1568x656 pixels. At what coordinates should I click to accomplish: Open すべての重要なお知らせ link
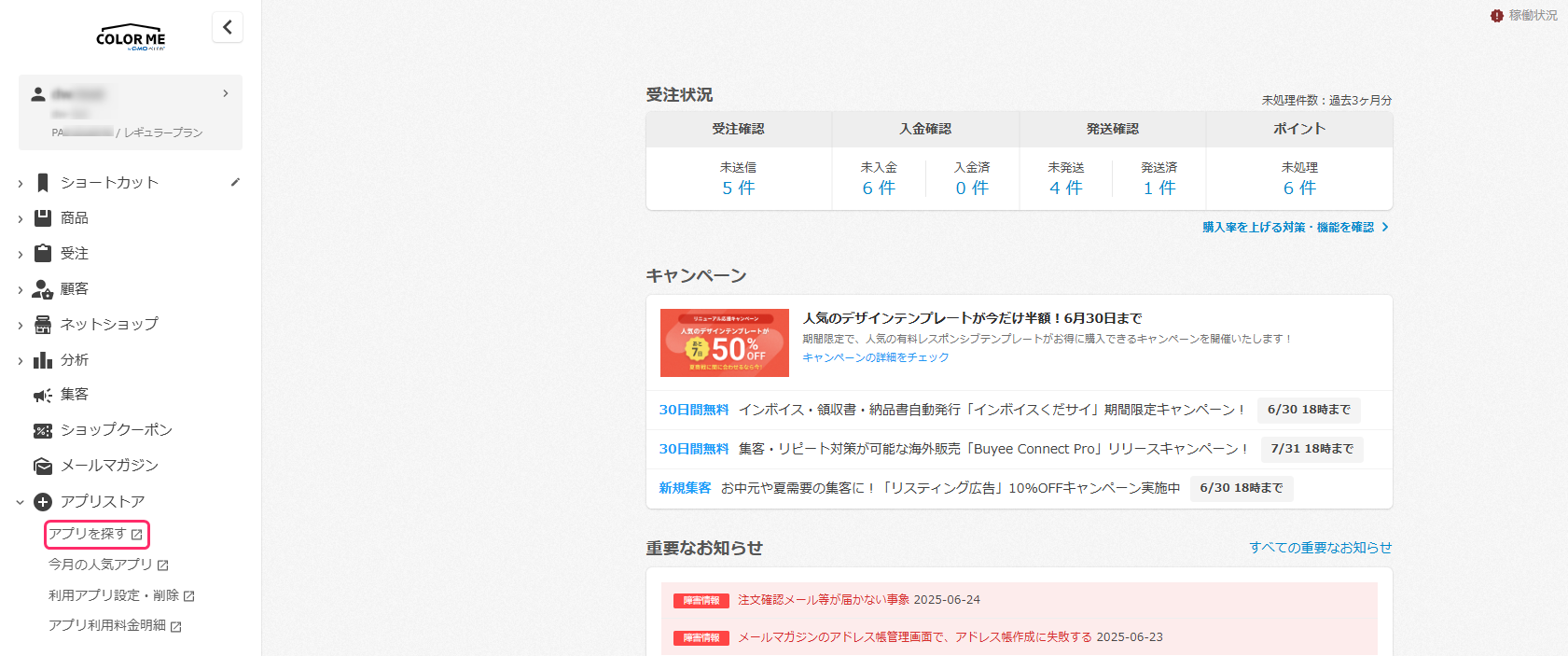tap(1320, 548)
